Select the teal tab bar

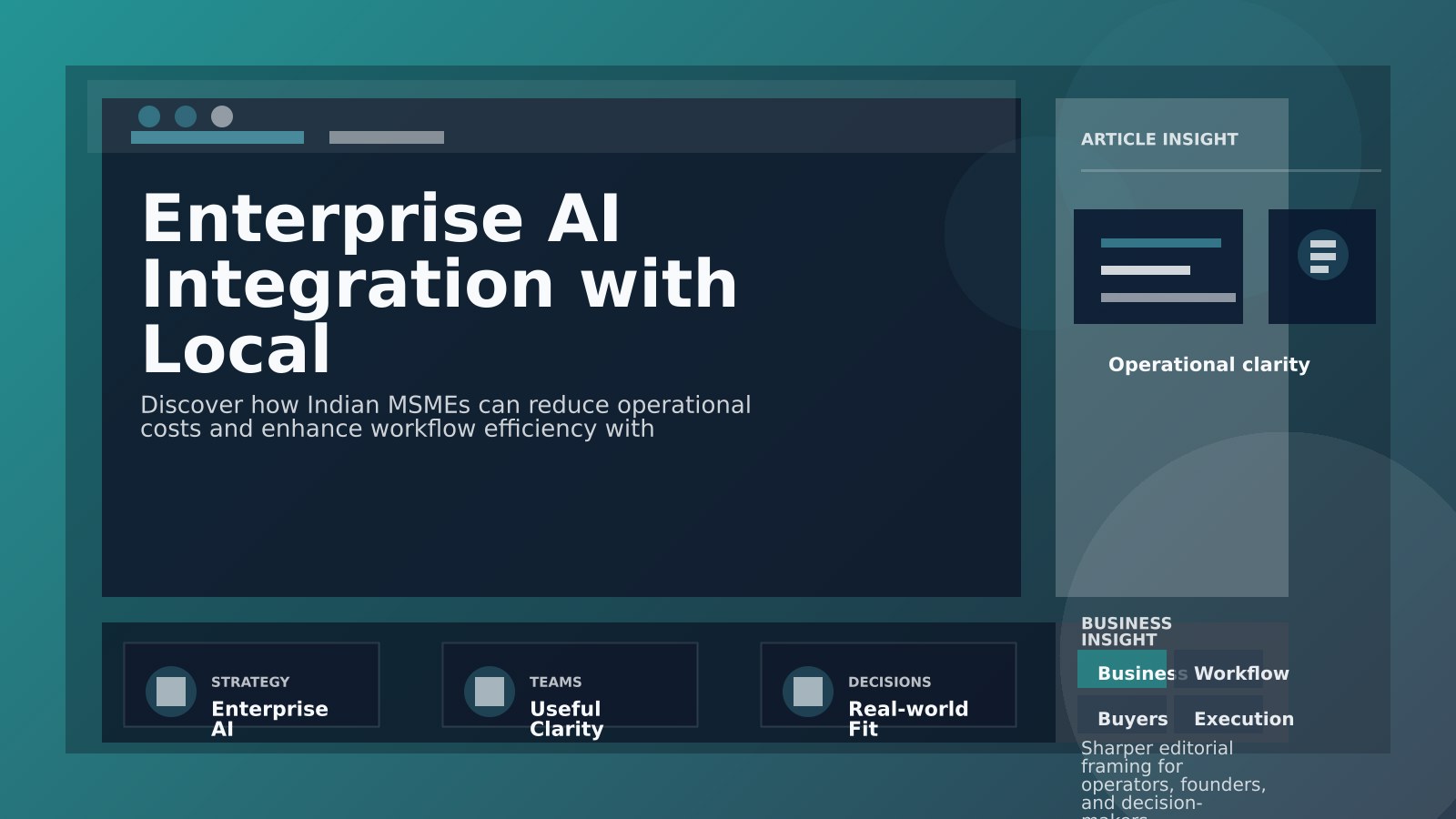pyautogui.click(x=217, y=137)
